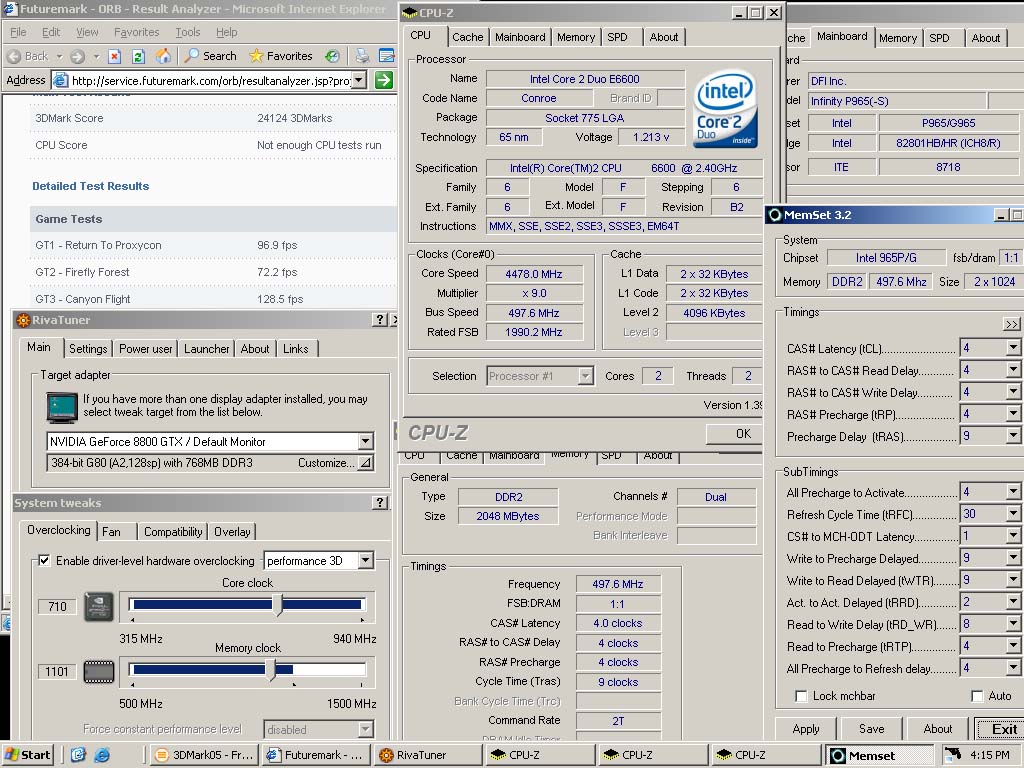This screenshot has width=1024, height=768.
Task: Open Start menu on taskbar
Action: [x=27, y=755]
